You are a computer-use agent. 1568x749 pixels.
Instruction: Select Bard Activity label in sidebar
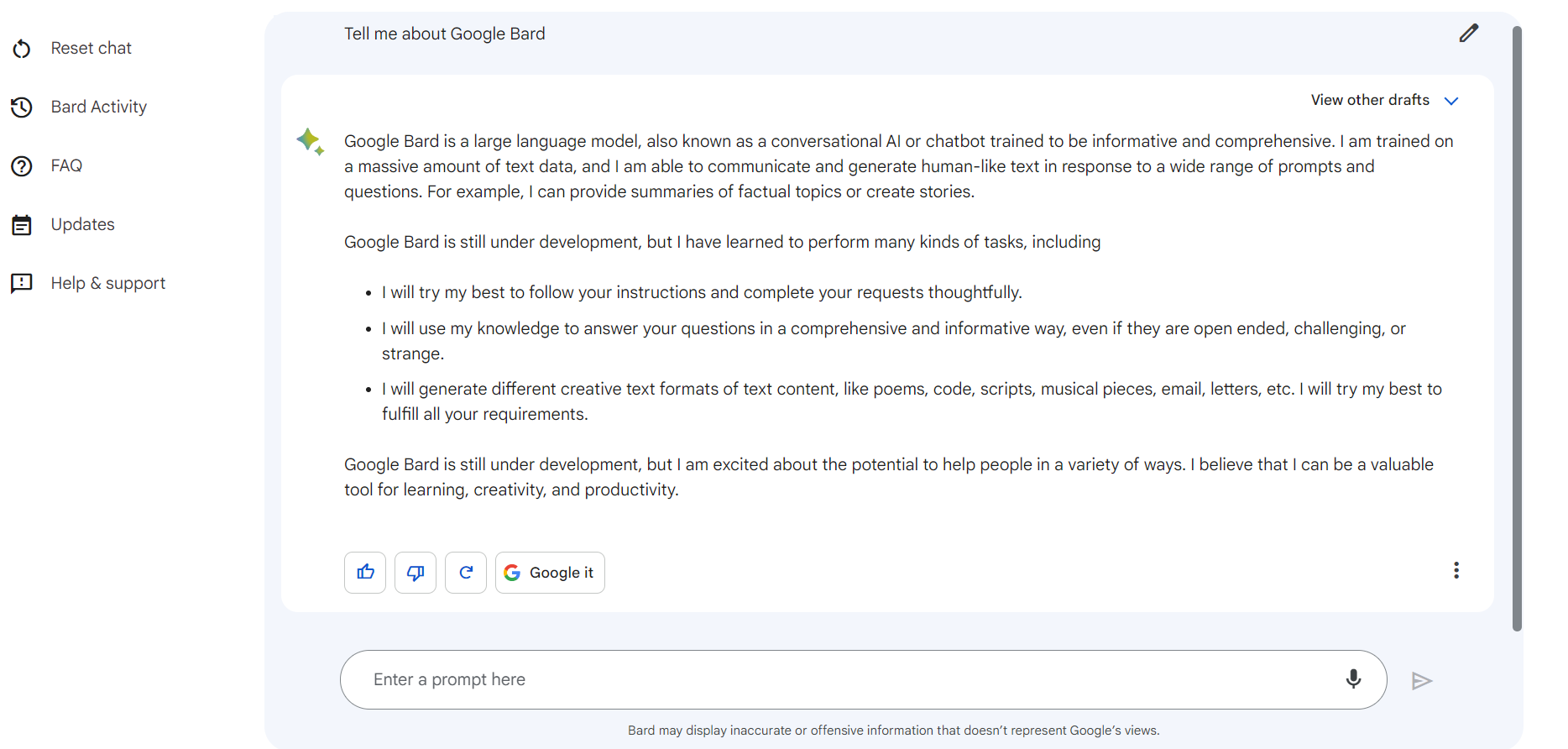99,107
